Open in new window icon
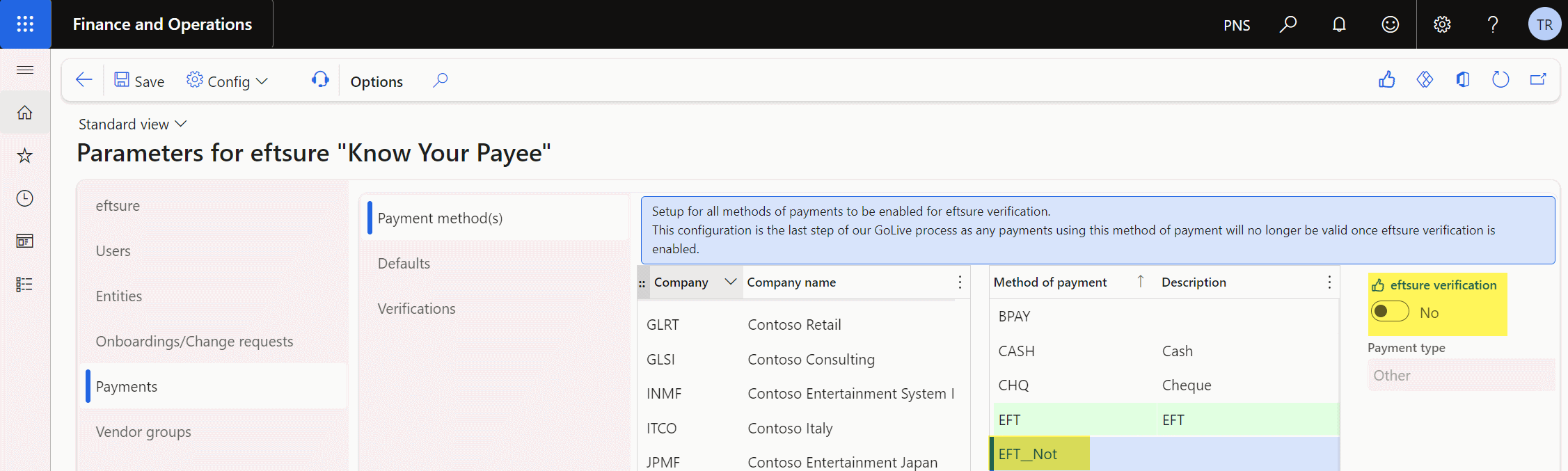This screenshot has height=471, width=1568. (1538, 80)
